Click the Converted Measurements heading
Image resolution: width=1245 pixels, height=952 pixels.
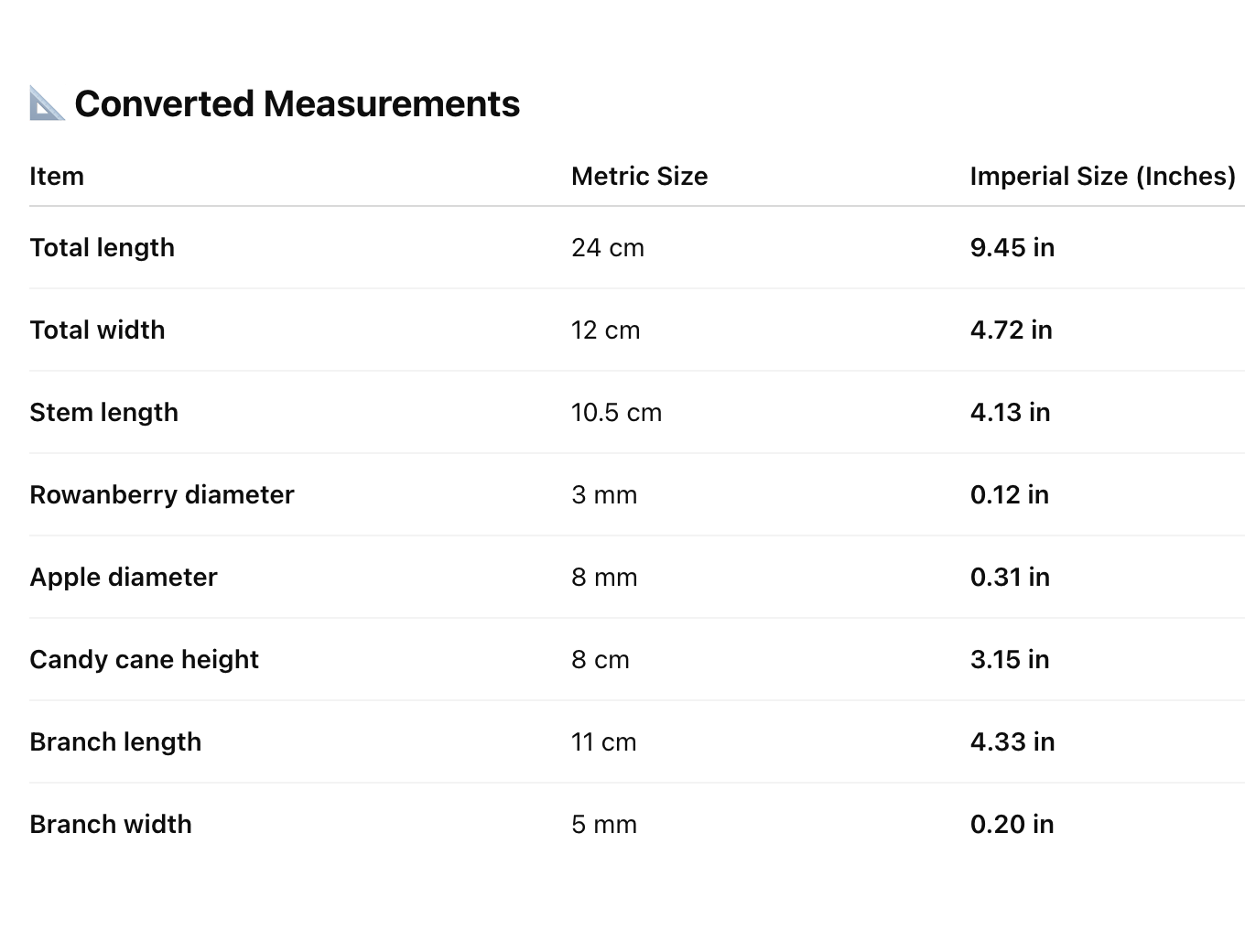(x=297, y=103)
